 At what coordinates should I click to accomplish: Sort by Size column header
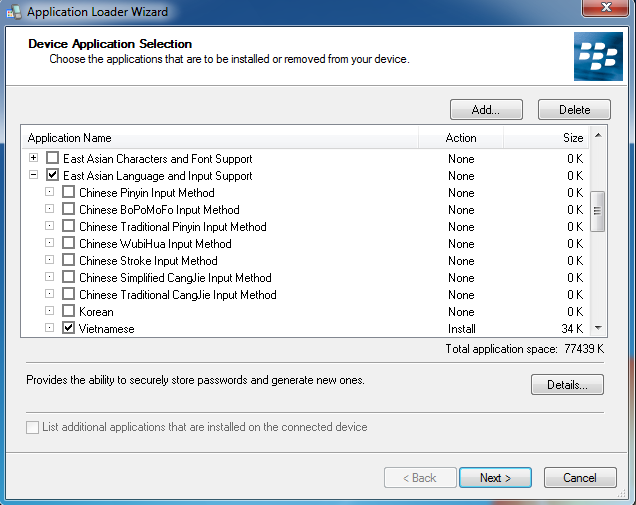(x=546, y=138)
